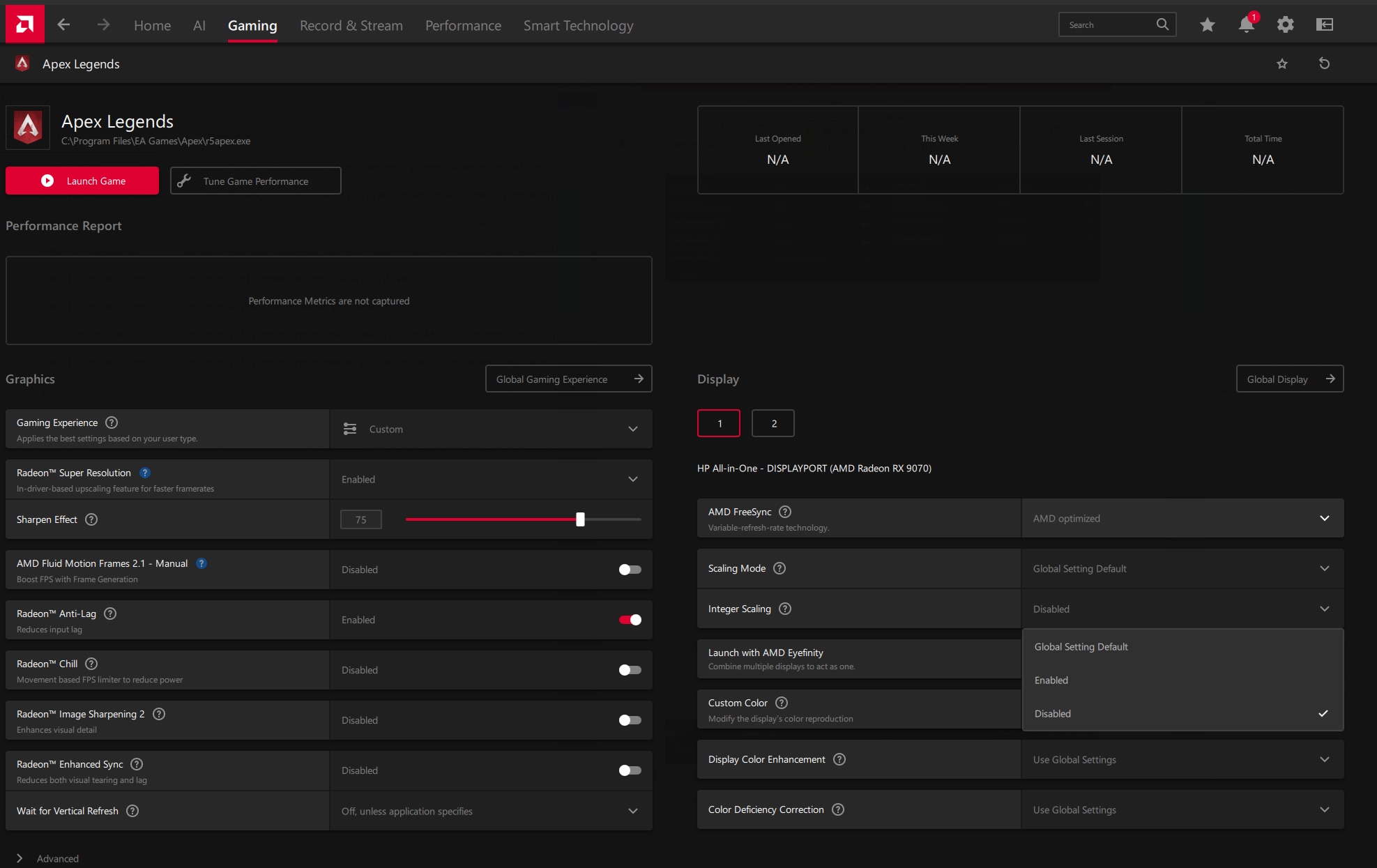This screenshot has height=868, width=1377.
Task: Enable Radeon Chill toggle
Action: (630, 670)
